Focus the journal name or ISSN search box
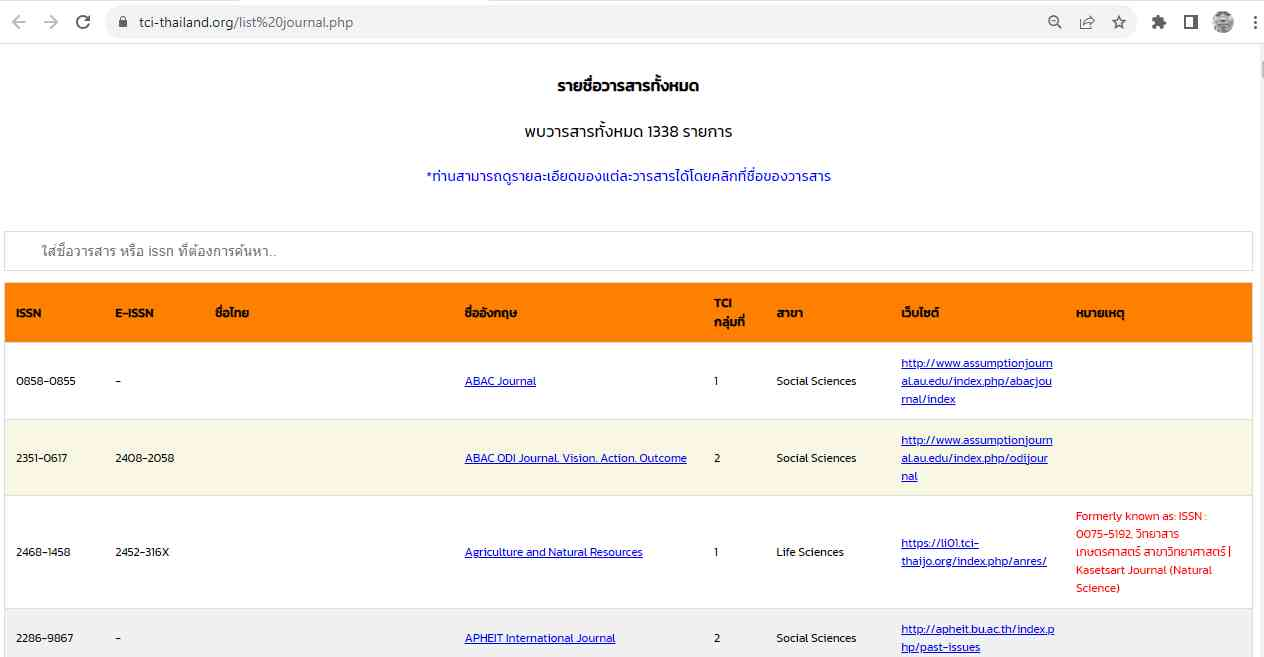 (x=628, y=251)
